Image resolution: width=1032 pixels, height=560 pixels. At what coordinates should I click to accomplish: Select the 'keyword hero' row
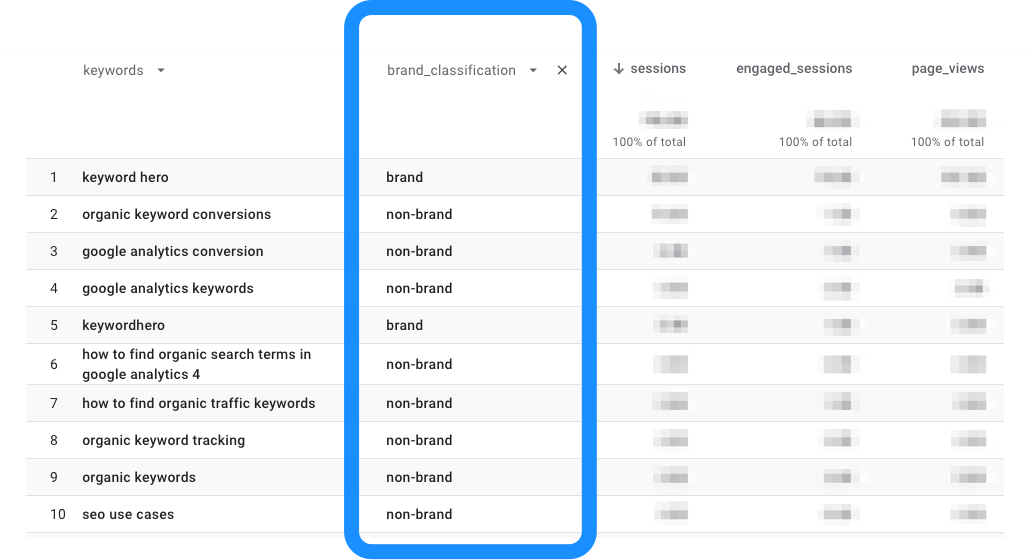(x=515, y=177)
